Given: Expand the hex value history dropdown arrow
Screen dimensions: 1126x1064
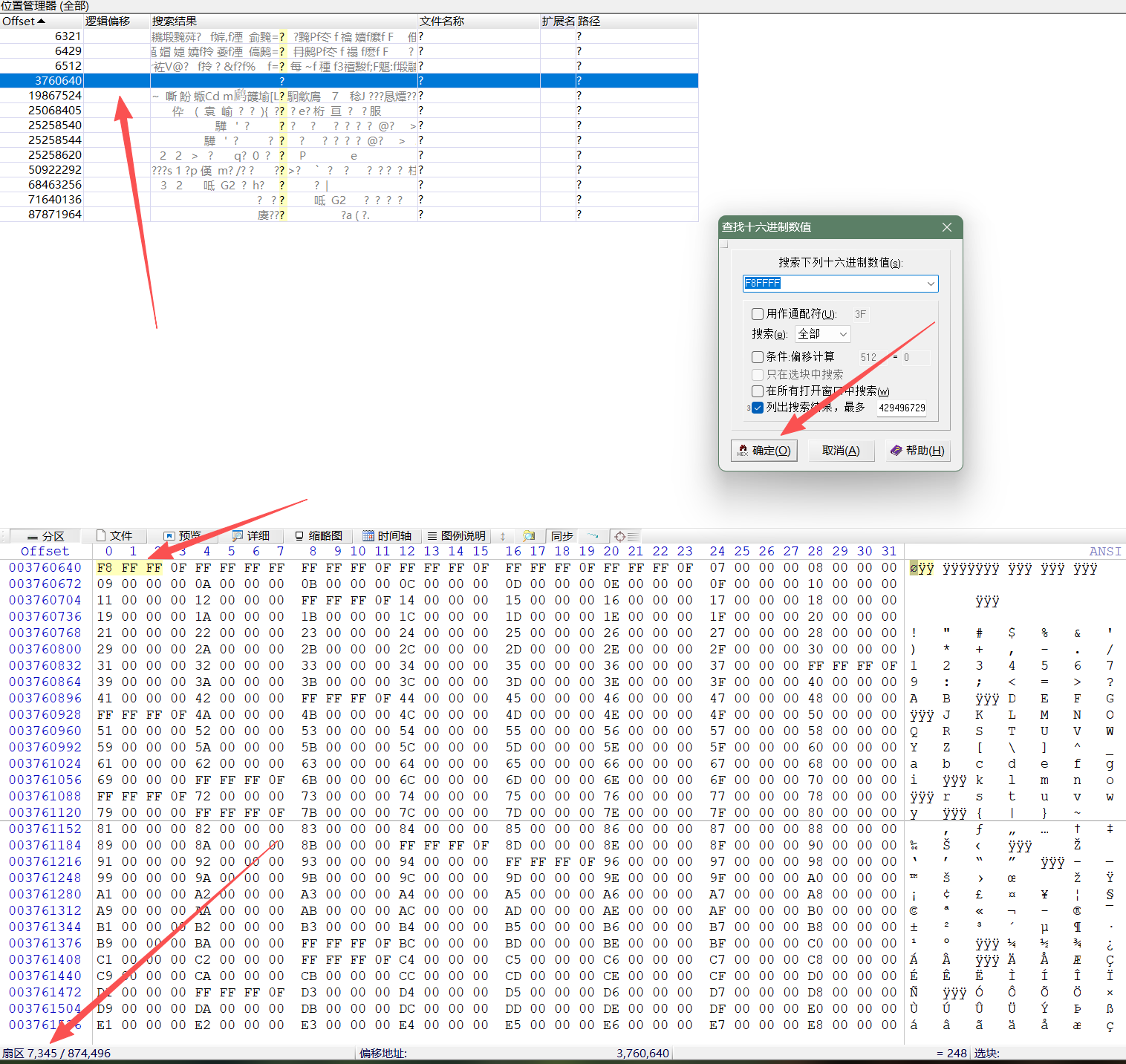Looking at the screenshot, I should tap(931, 284).
